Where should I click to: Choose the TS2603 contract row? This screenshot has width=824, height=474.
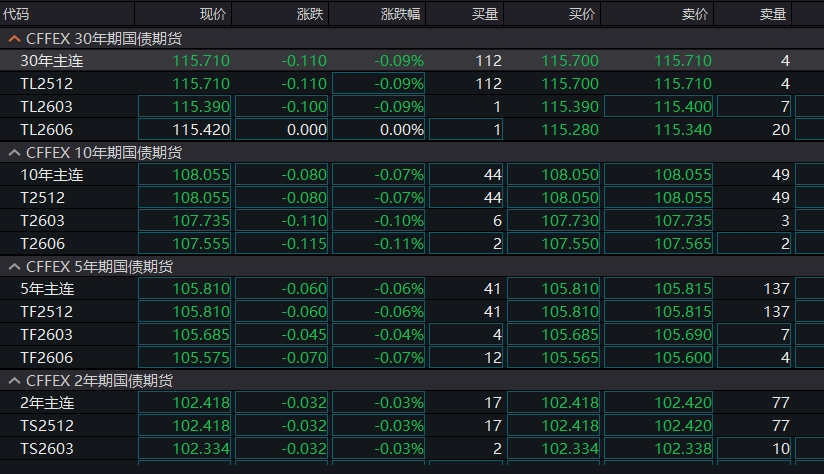pos(46,449)
